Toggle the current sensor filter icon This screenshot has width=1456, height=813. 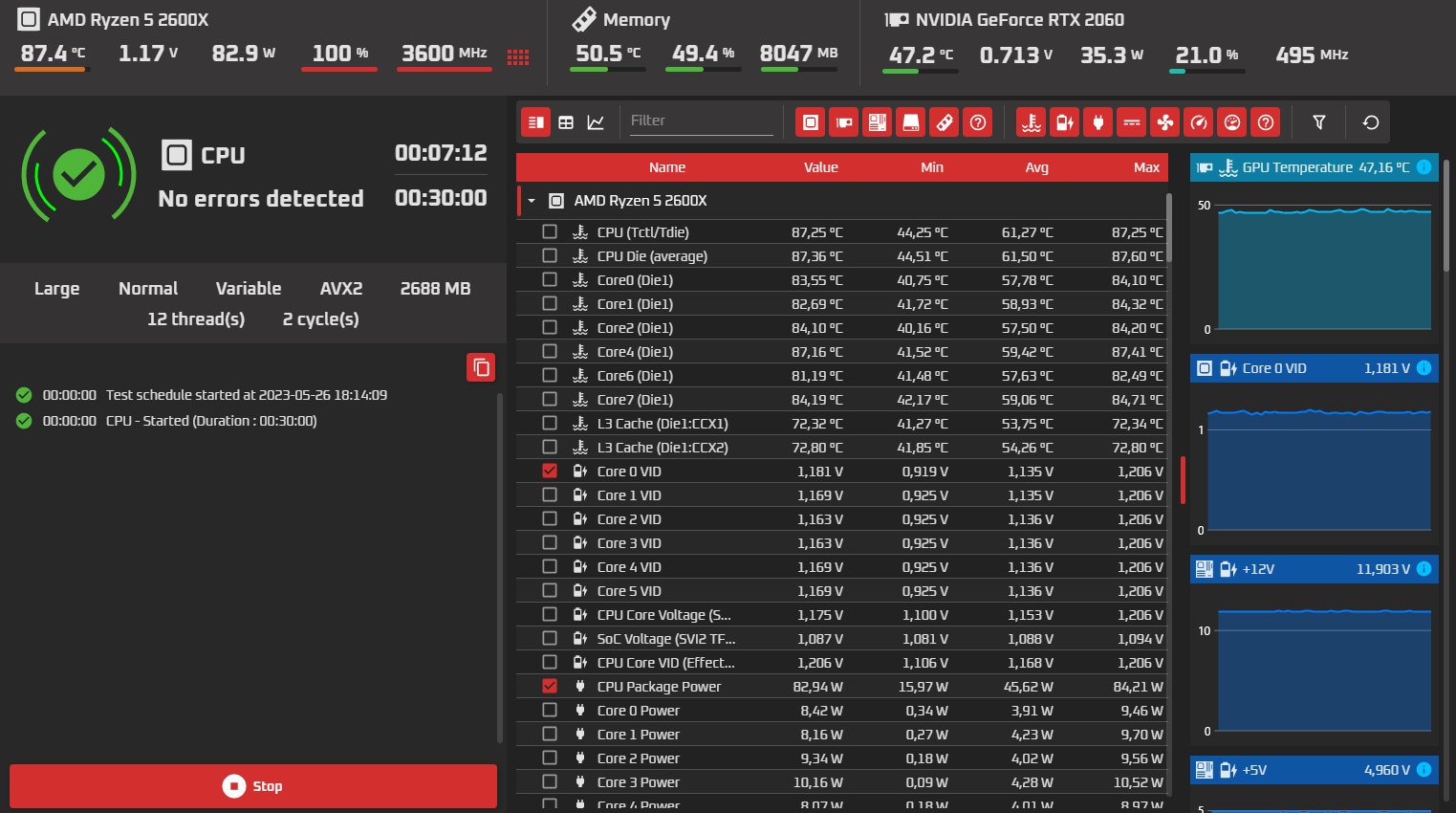click(1132, 122)
